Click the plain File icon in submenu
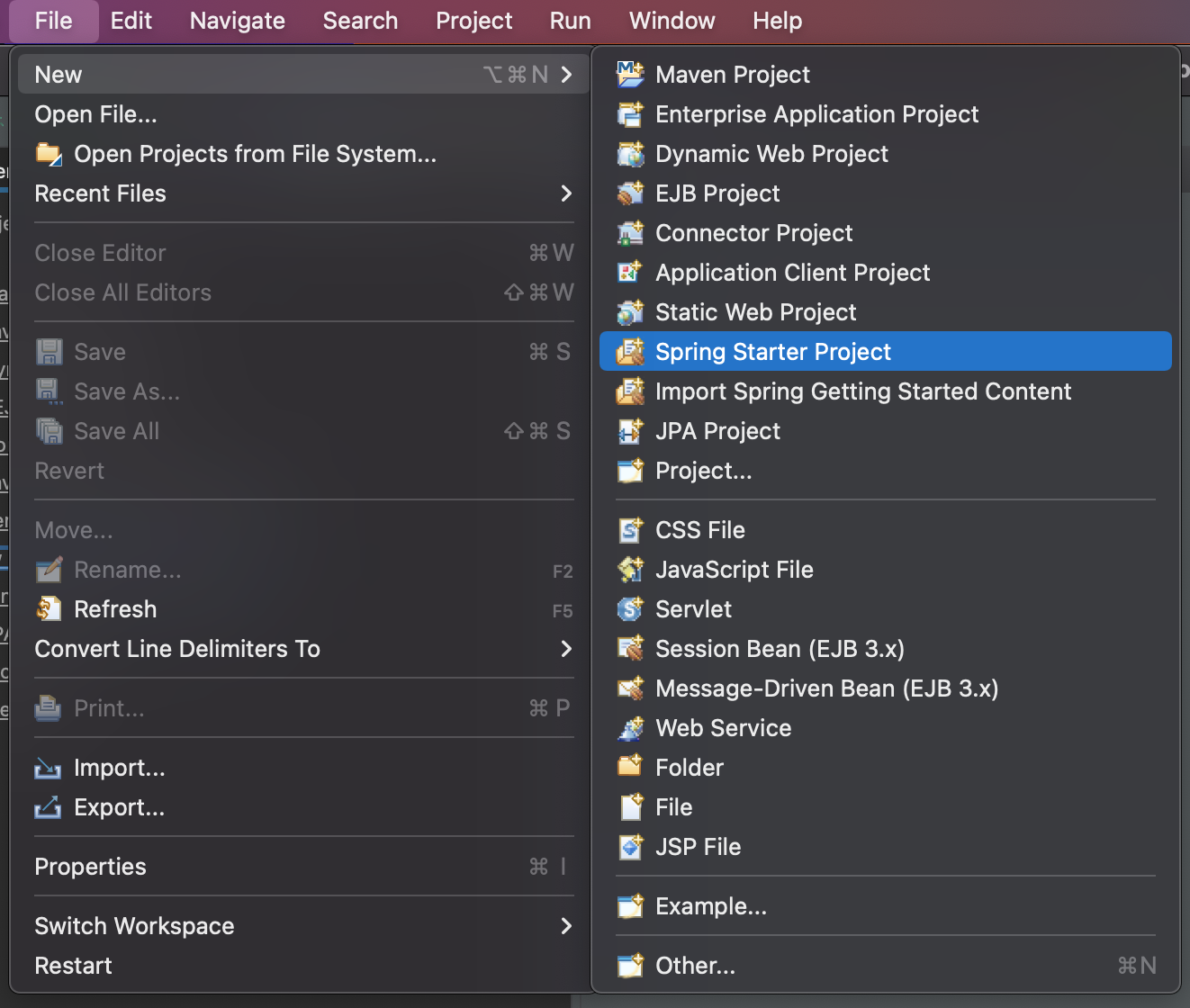Viewport: 1190px width, 1008px height. pos(630,806)
